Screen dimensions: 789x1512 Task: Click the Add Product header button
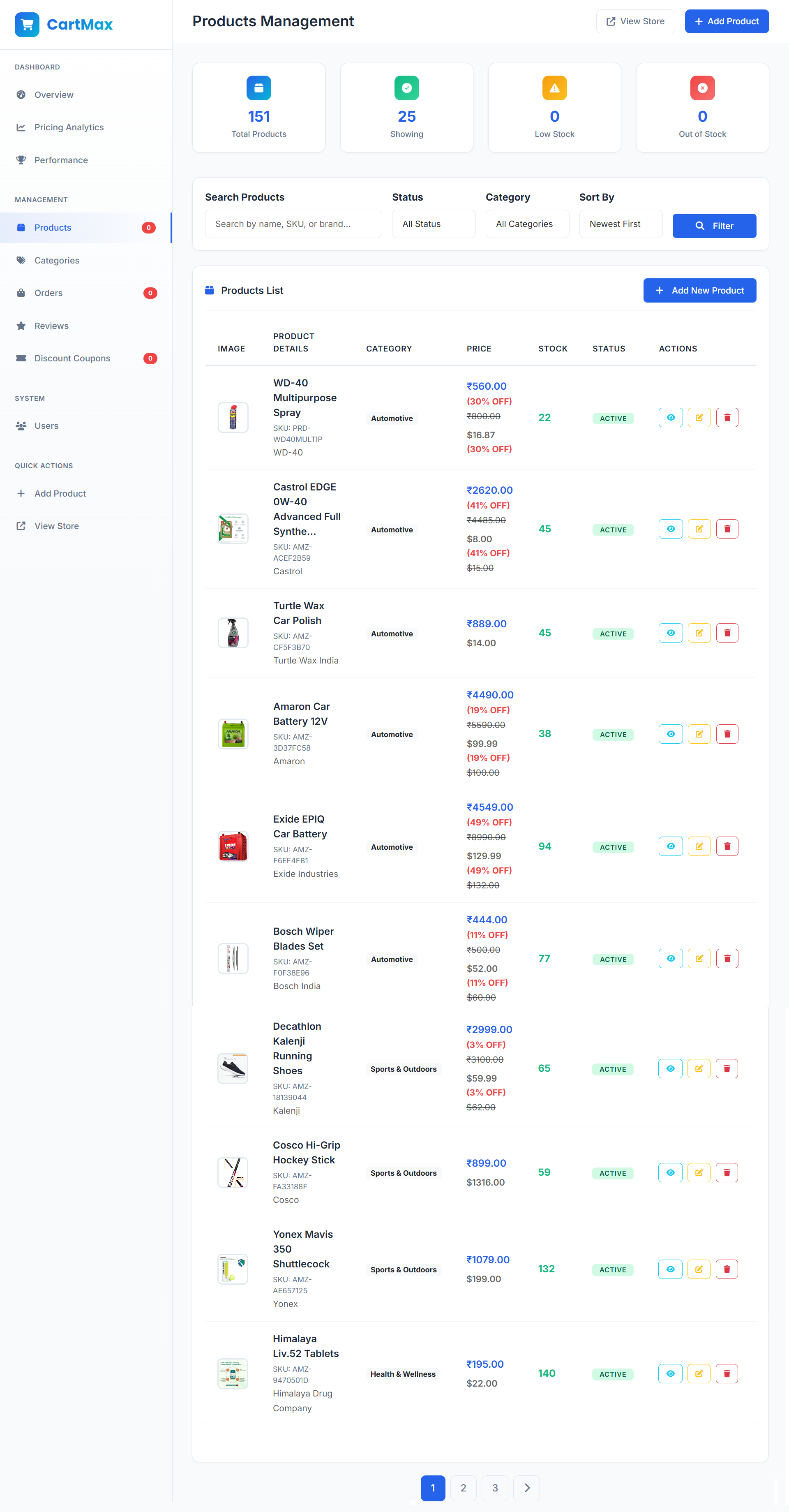coord(726,21)
